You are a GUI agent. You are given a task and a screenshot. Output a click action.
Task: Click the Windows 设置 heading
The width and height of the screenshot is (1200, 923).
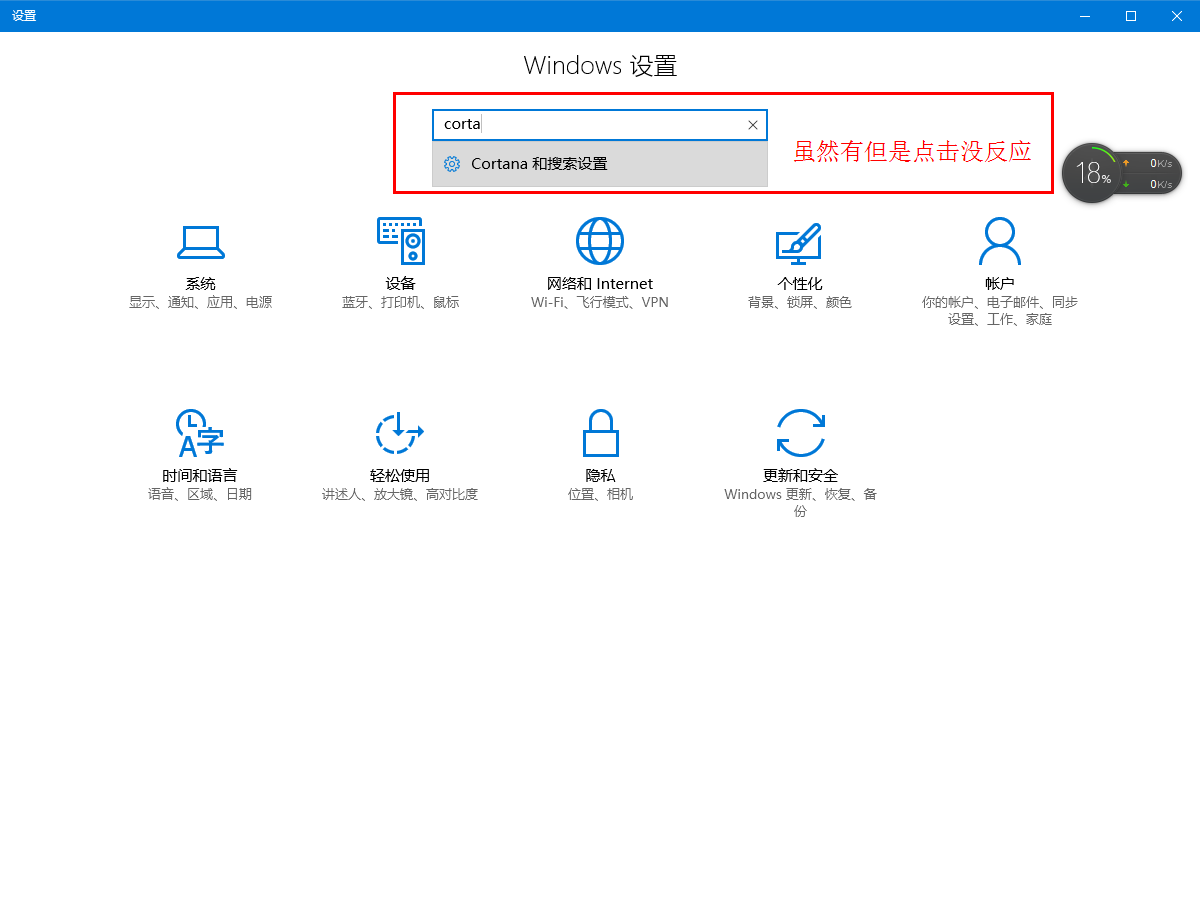click(600, 65)
